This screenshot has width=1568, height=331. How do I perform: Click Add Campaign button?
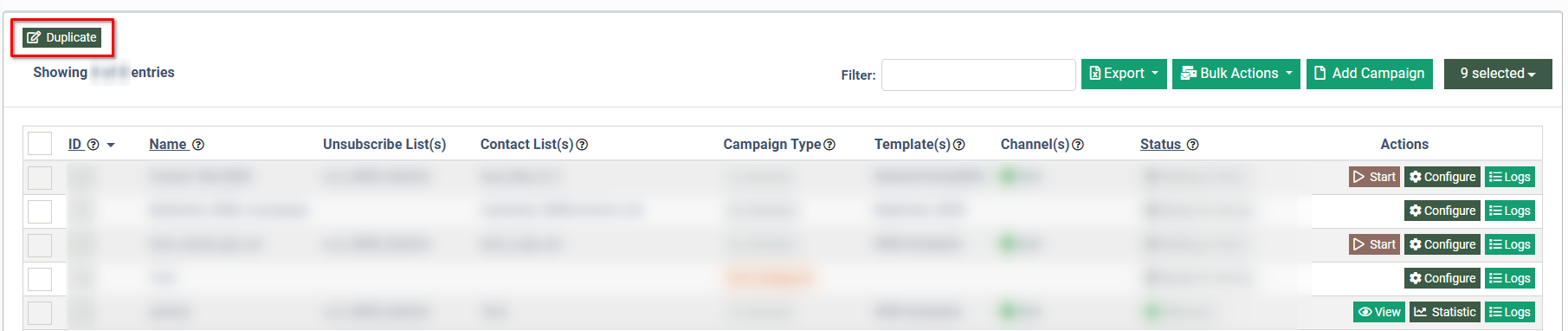tap(1370, 74)
